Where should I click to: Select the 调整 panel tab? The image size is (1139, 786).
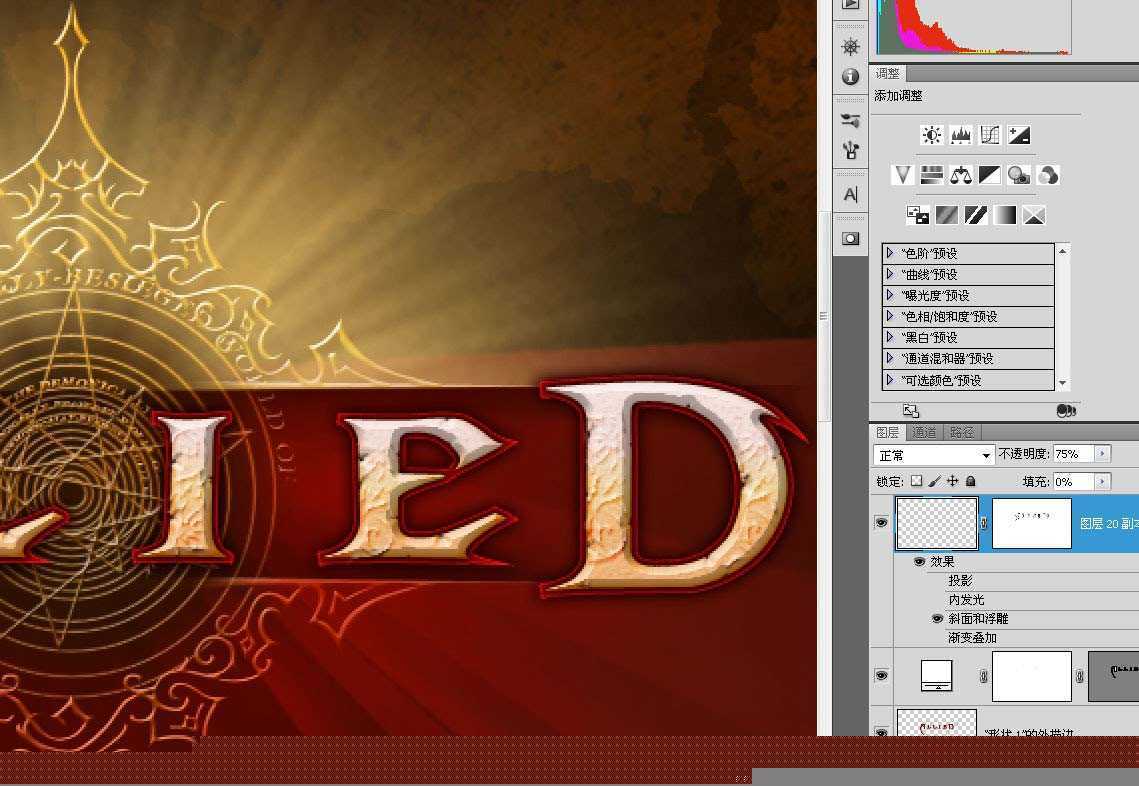coord(888,73)
